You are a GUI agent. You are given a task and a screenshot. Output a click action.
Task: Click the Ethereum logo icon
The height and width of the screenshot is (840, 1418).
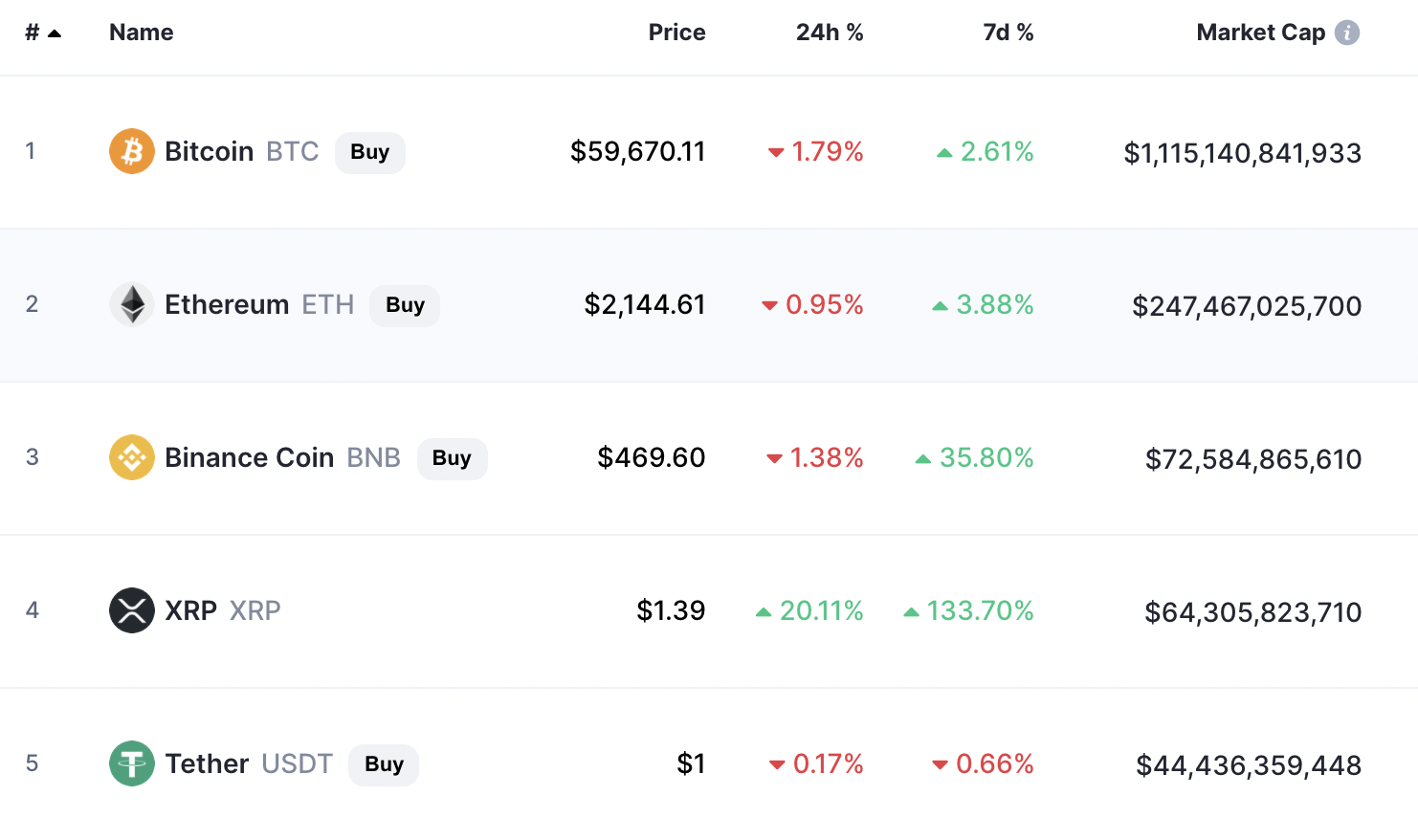tap(132, 304)
